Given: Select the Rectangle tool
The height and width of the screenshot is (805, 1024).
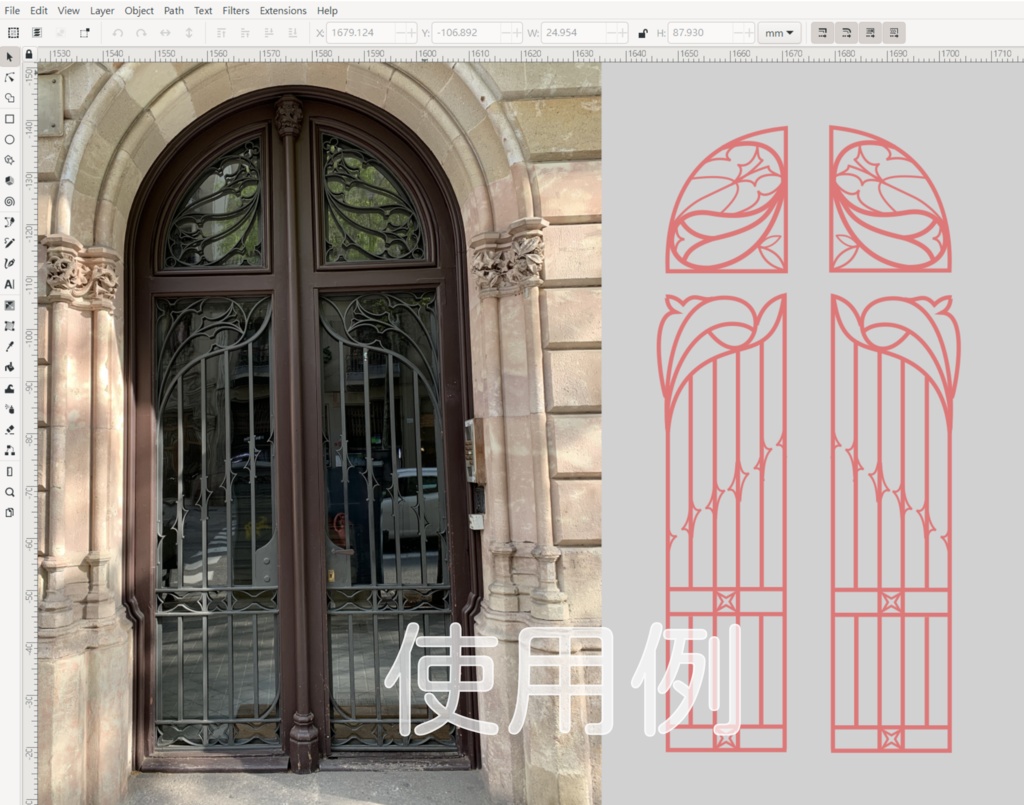Looking at the screenshot, I should point(9,119).
